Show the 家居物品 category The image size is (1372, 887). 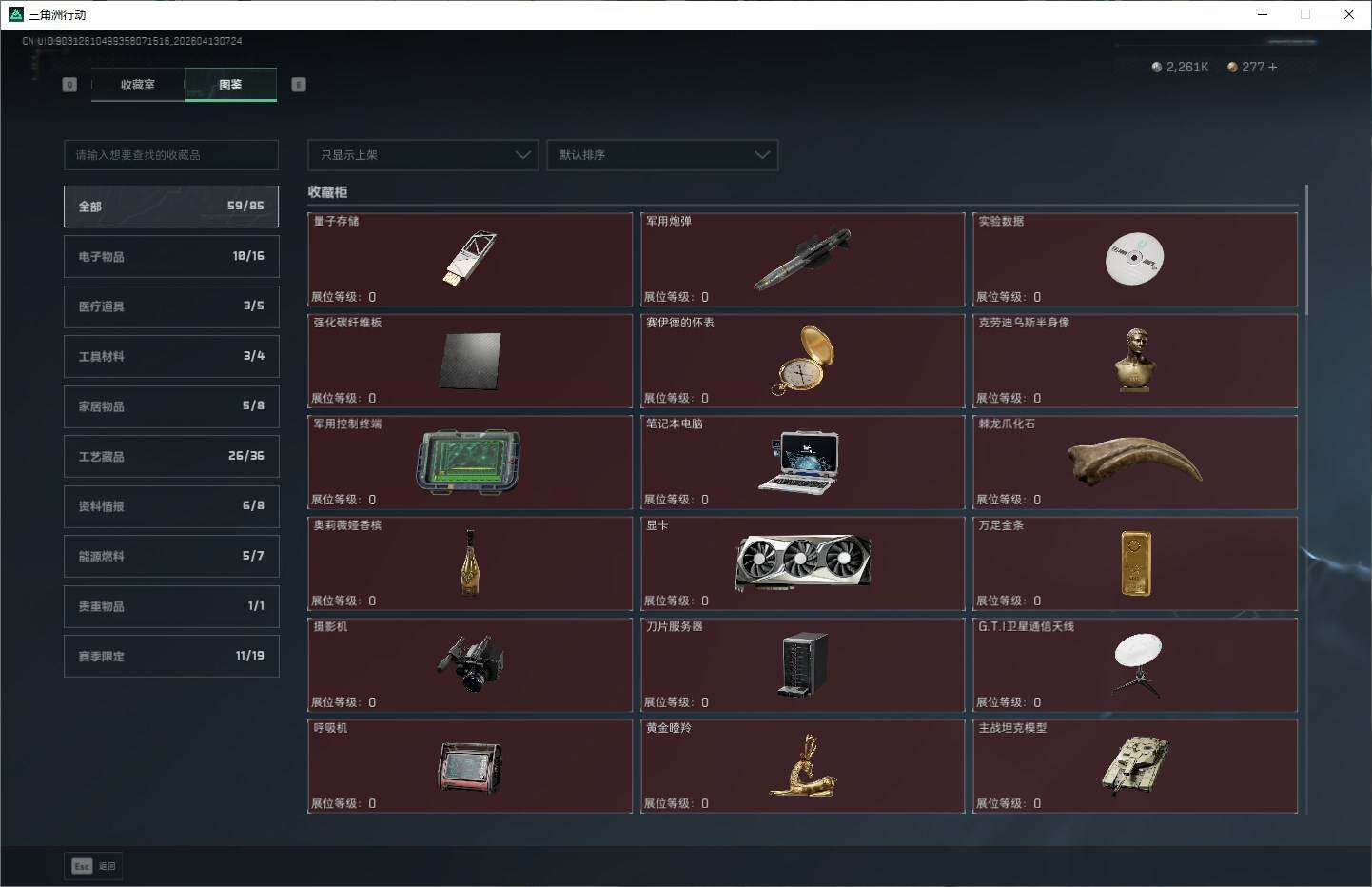171,406
